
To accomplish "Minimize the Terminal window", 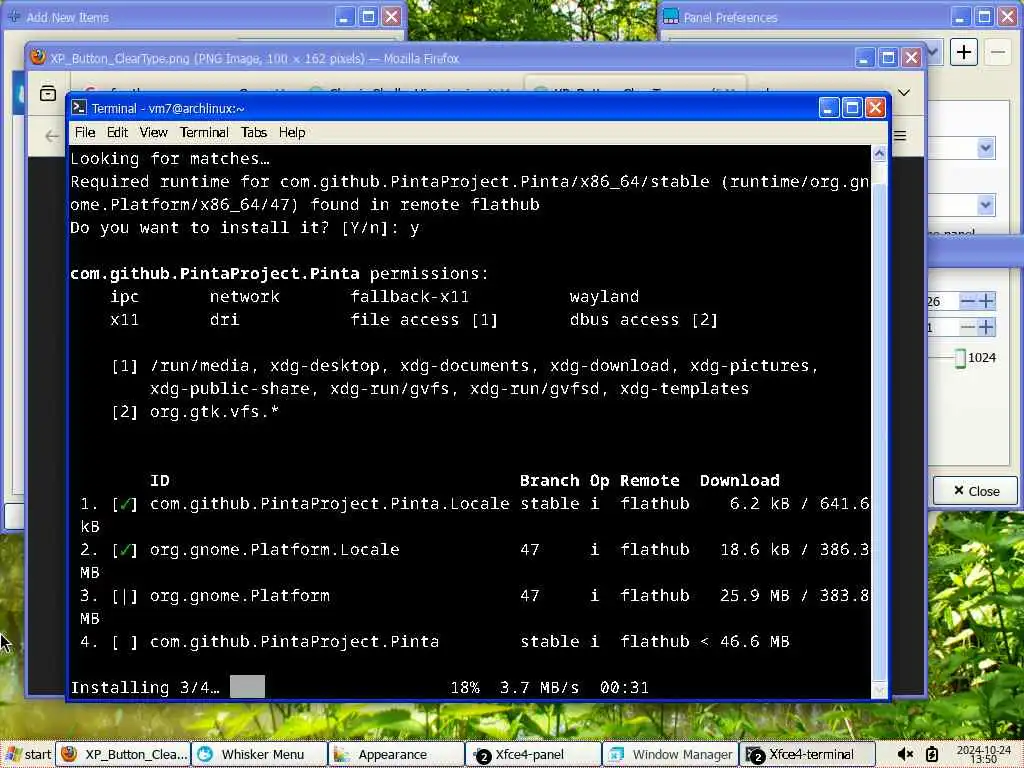I will (829, 107).
